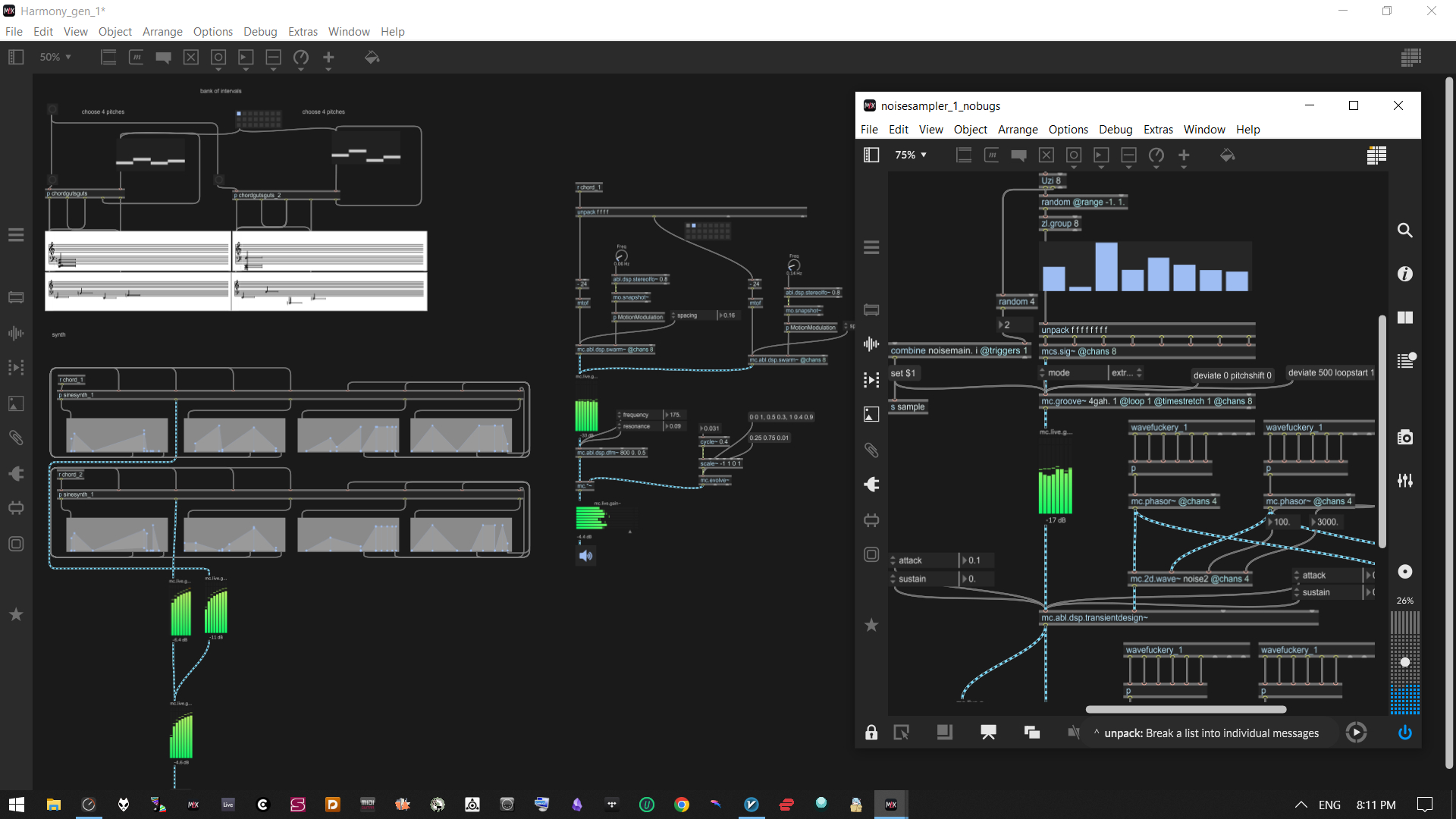
Task: Click mixer sliders icon in right sidebar
Action: tap(1404, 481)
